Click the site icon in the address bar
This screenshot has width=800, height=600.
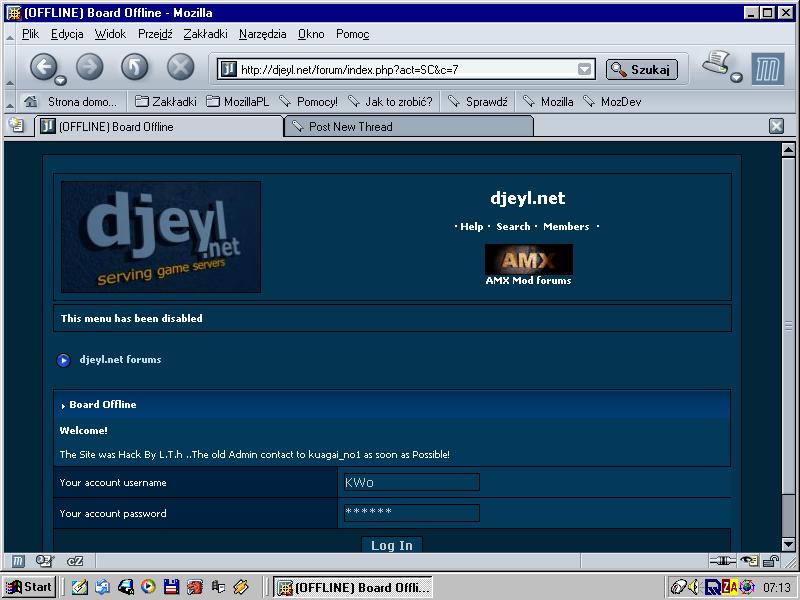click(x=229, y=69)
